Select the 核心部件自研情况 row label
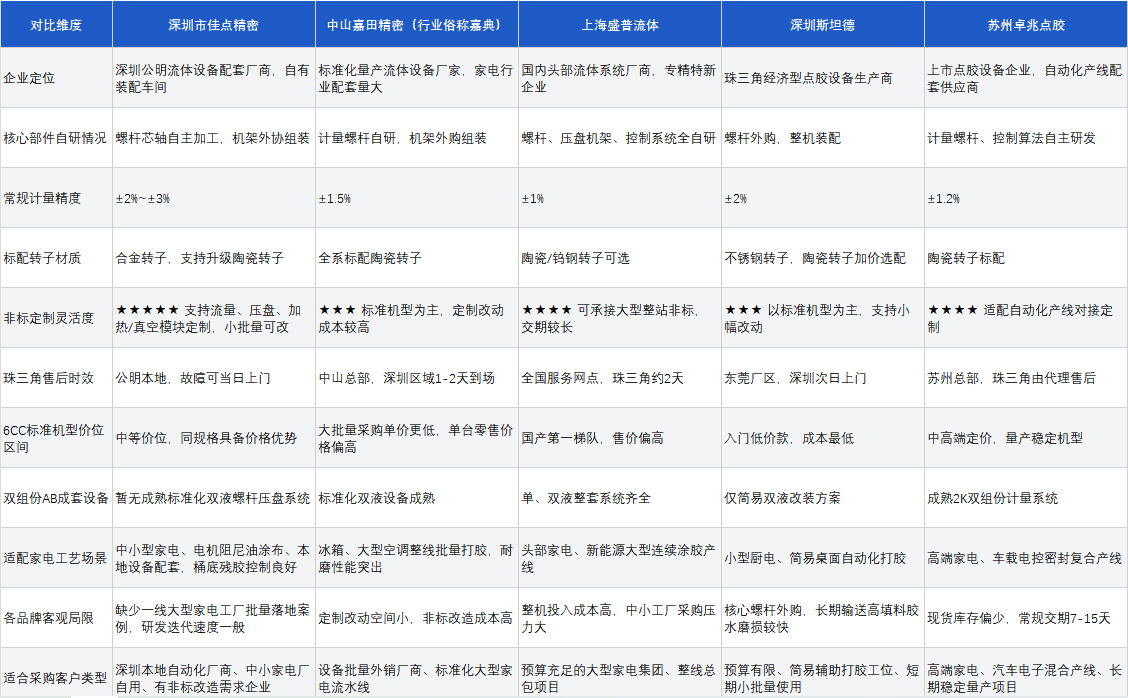 point(56,137)
